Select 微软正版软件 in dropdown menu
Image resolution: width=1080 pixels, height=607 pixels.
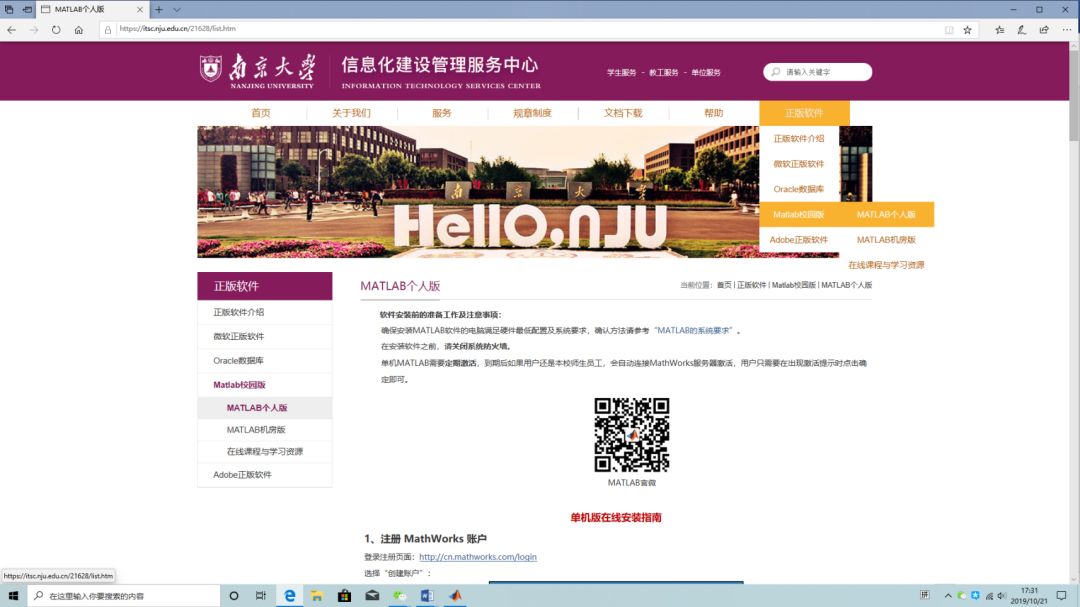click(x=798, y=164)
